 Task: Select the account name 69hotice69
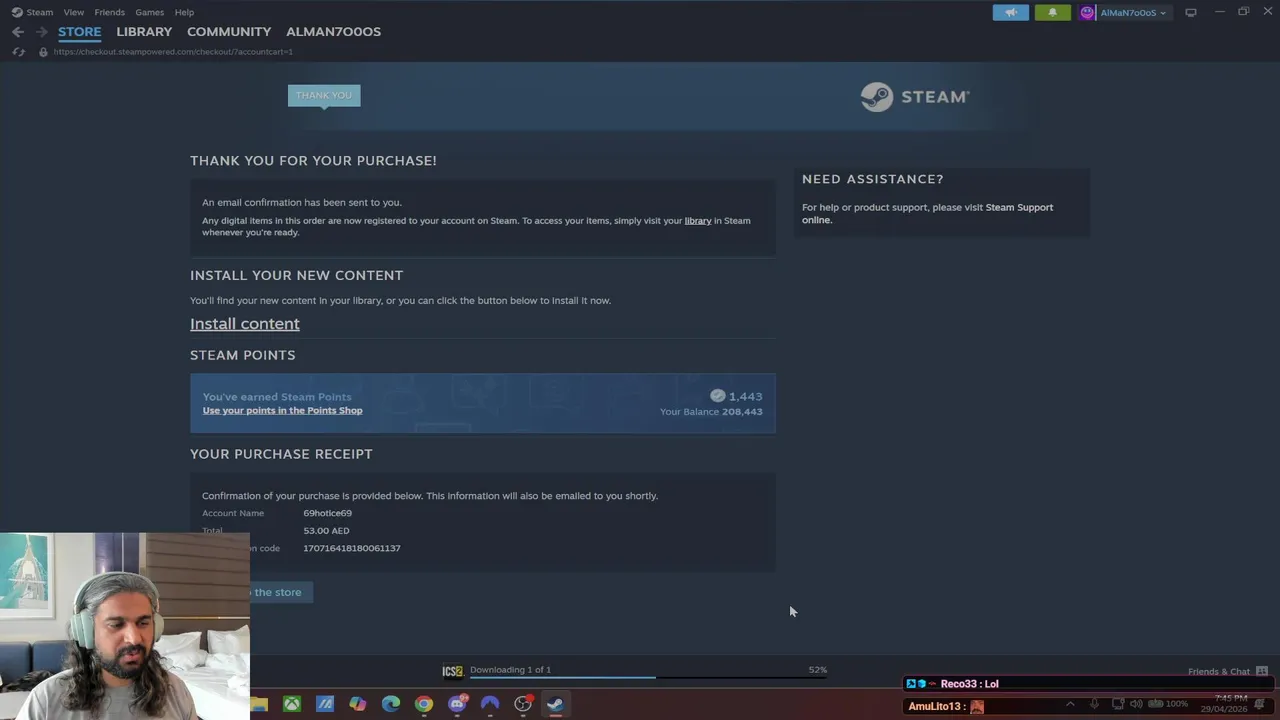click(x=327, y=514)
